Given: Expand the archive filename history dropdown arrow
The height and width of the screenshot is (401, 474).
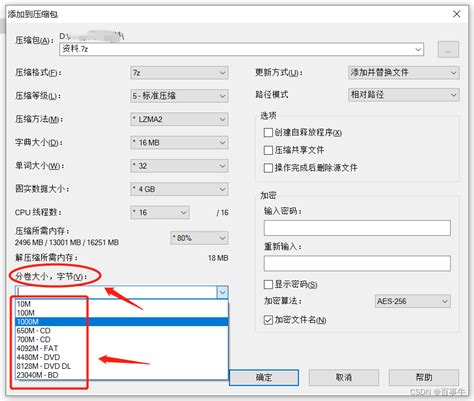Looking at the screenshot, I should coord(418,49).
